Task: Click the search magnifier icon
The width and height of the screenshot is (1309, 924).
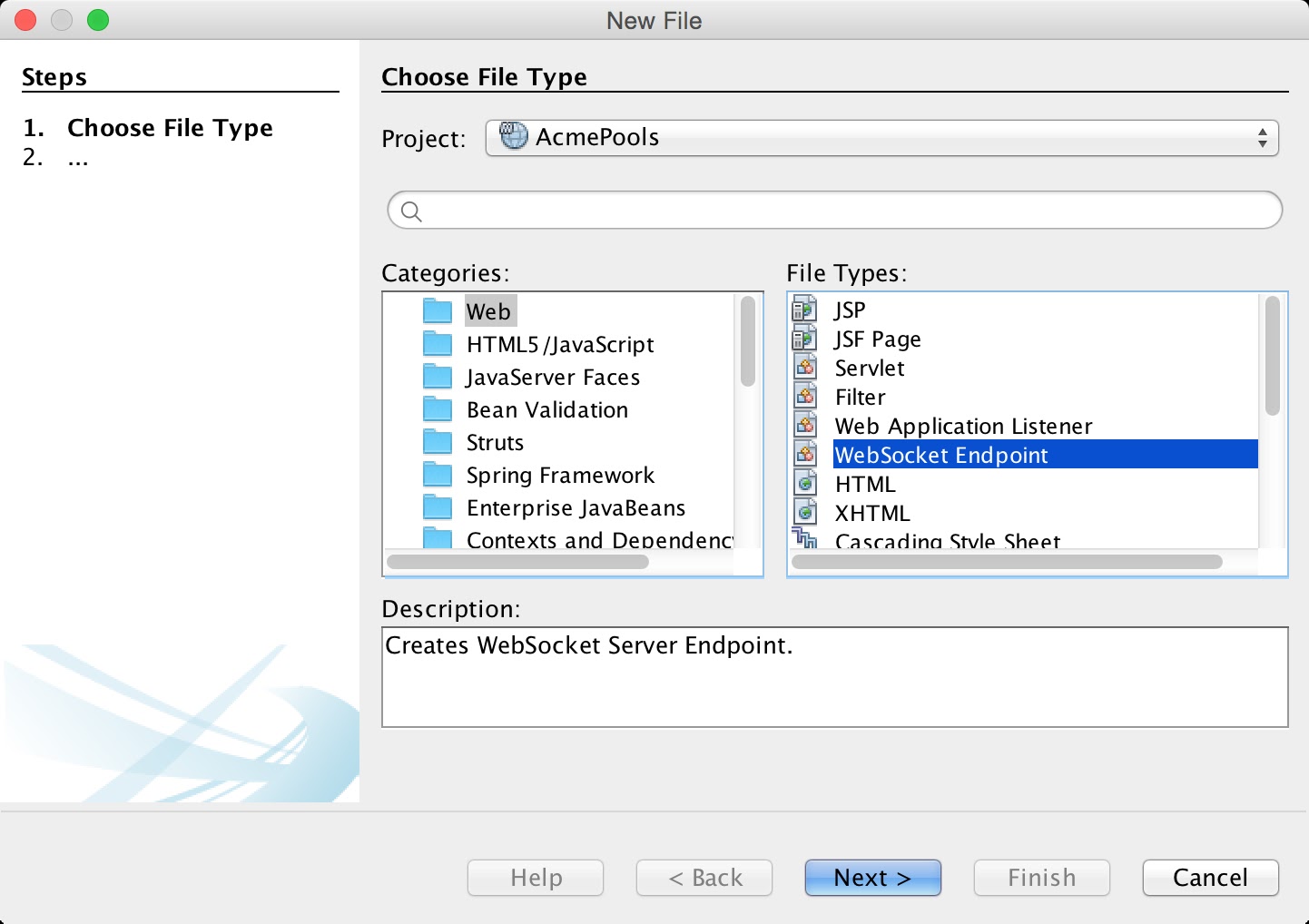Action: (411, 211)
